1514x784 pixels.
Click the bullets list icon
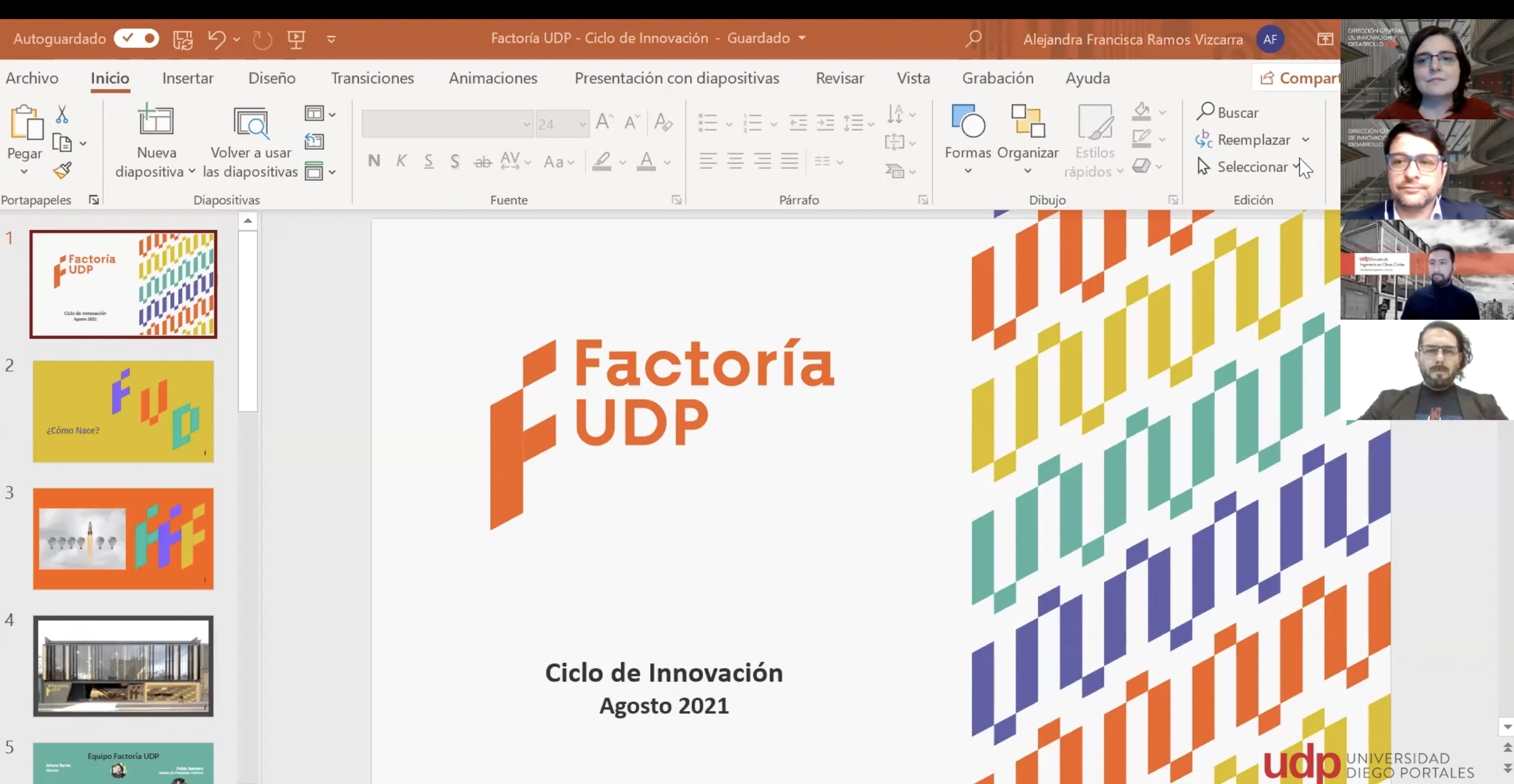[707, 124]
